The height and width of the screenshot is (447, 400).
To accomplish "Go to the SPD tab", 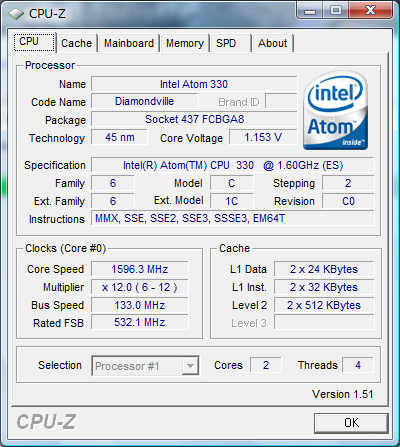I will pos(230,43).
